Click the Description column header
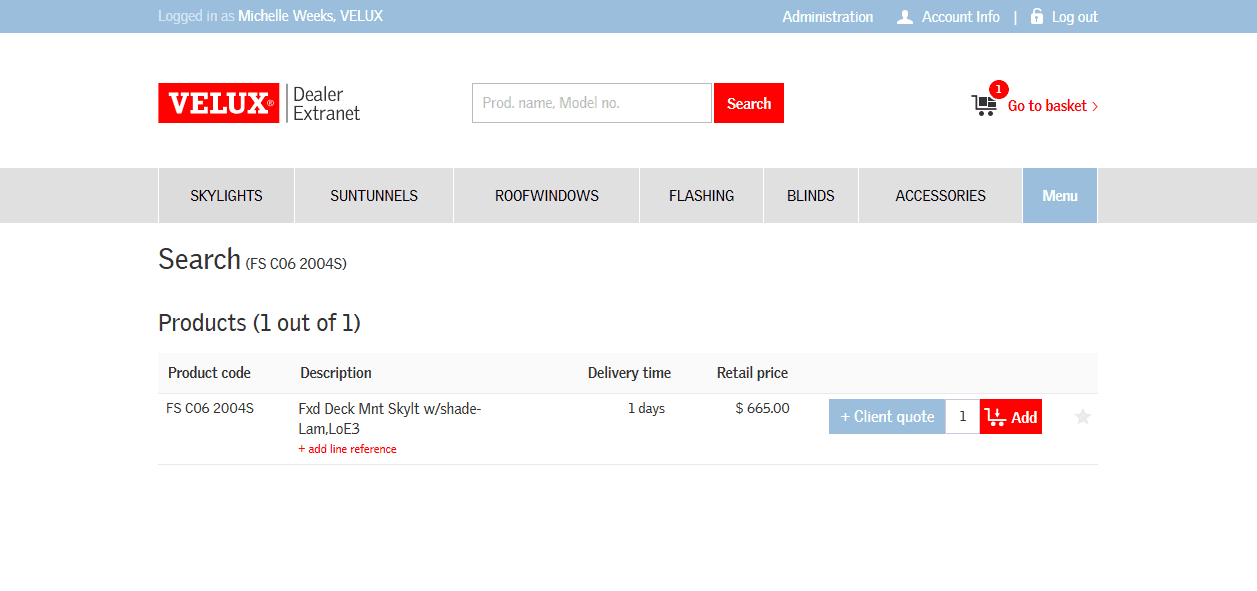1257x591 pixels. click(x=336, y=373)
